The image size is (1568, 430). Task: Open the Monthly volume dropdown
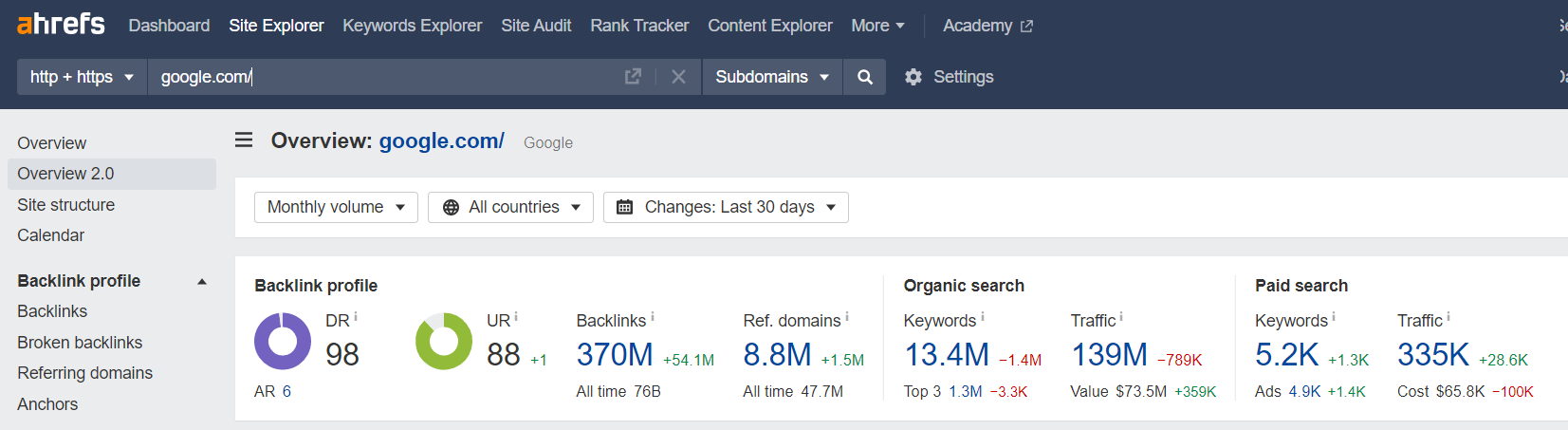(x=336, y=207)
